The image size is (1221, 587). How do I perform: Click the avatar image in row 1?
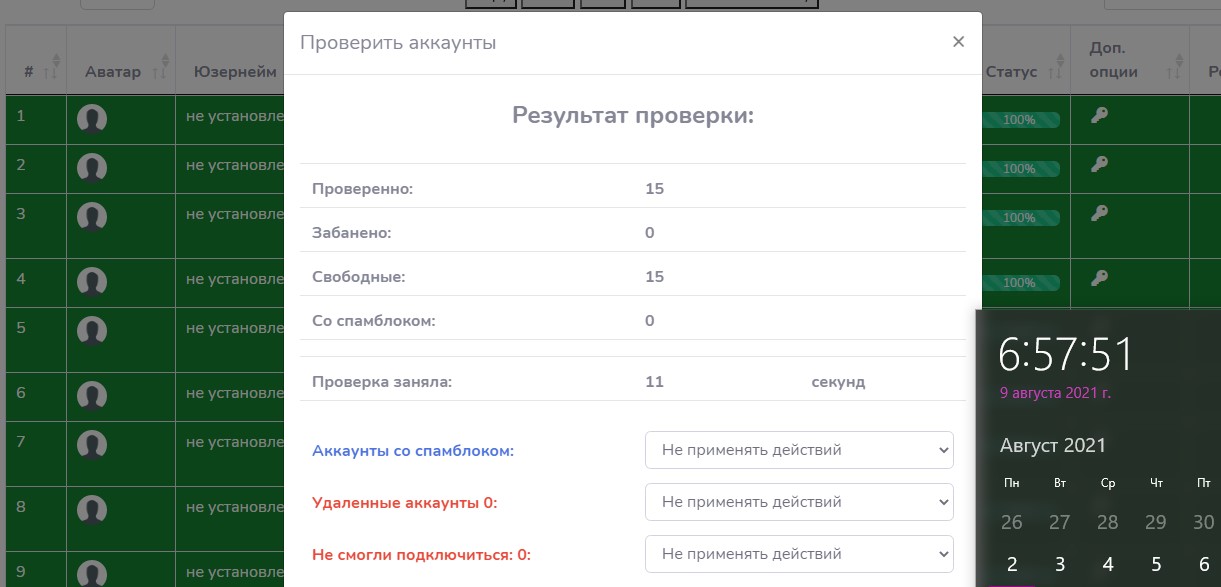click(92, 120)
